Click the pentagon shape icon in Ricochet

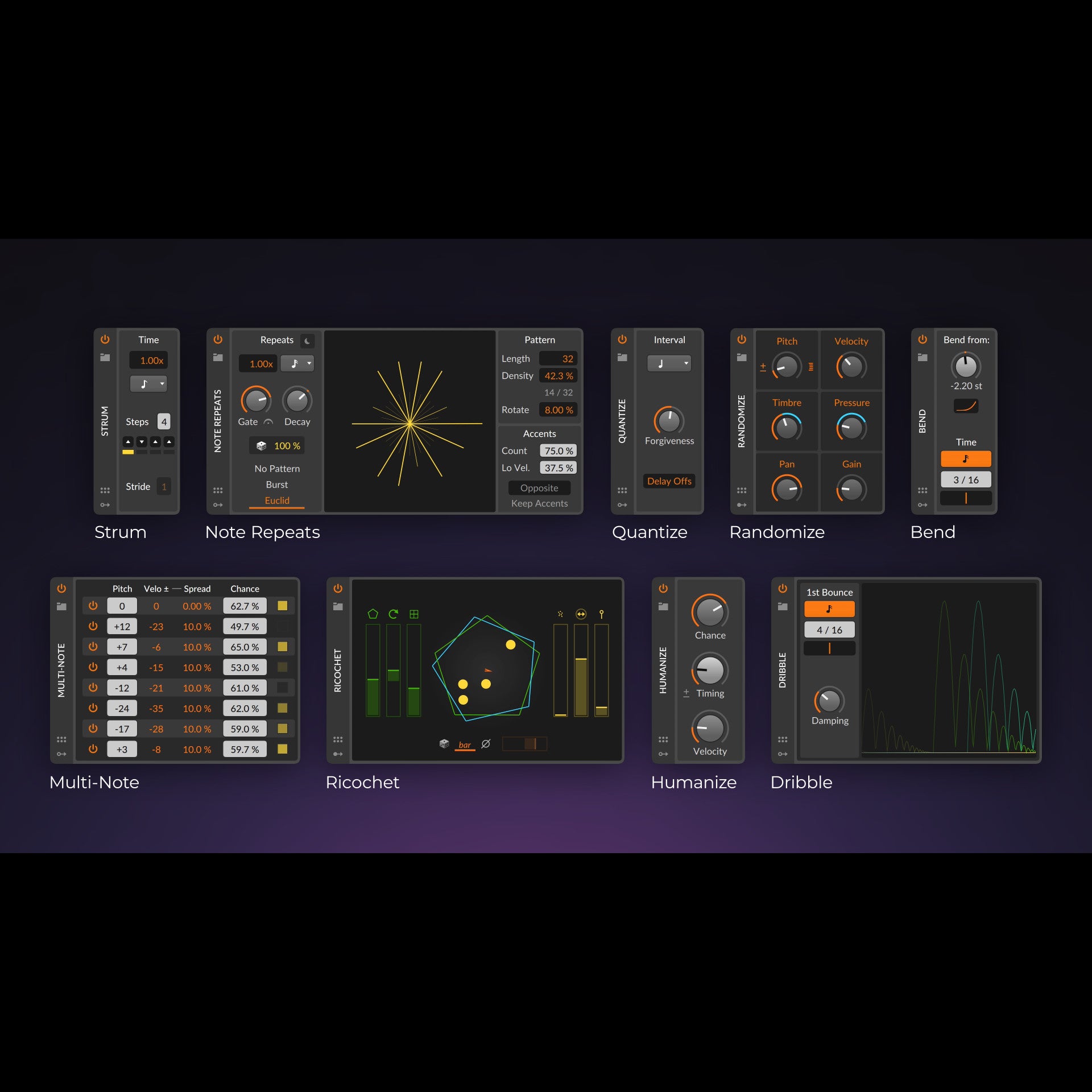pos(373,614)
